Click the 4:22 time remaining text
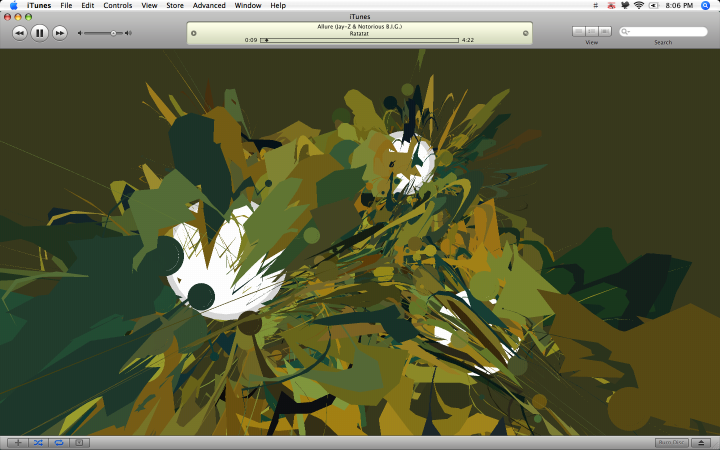Viewport: 720px width, 450px height. [x=468, y=40]
